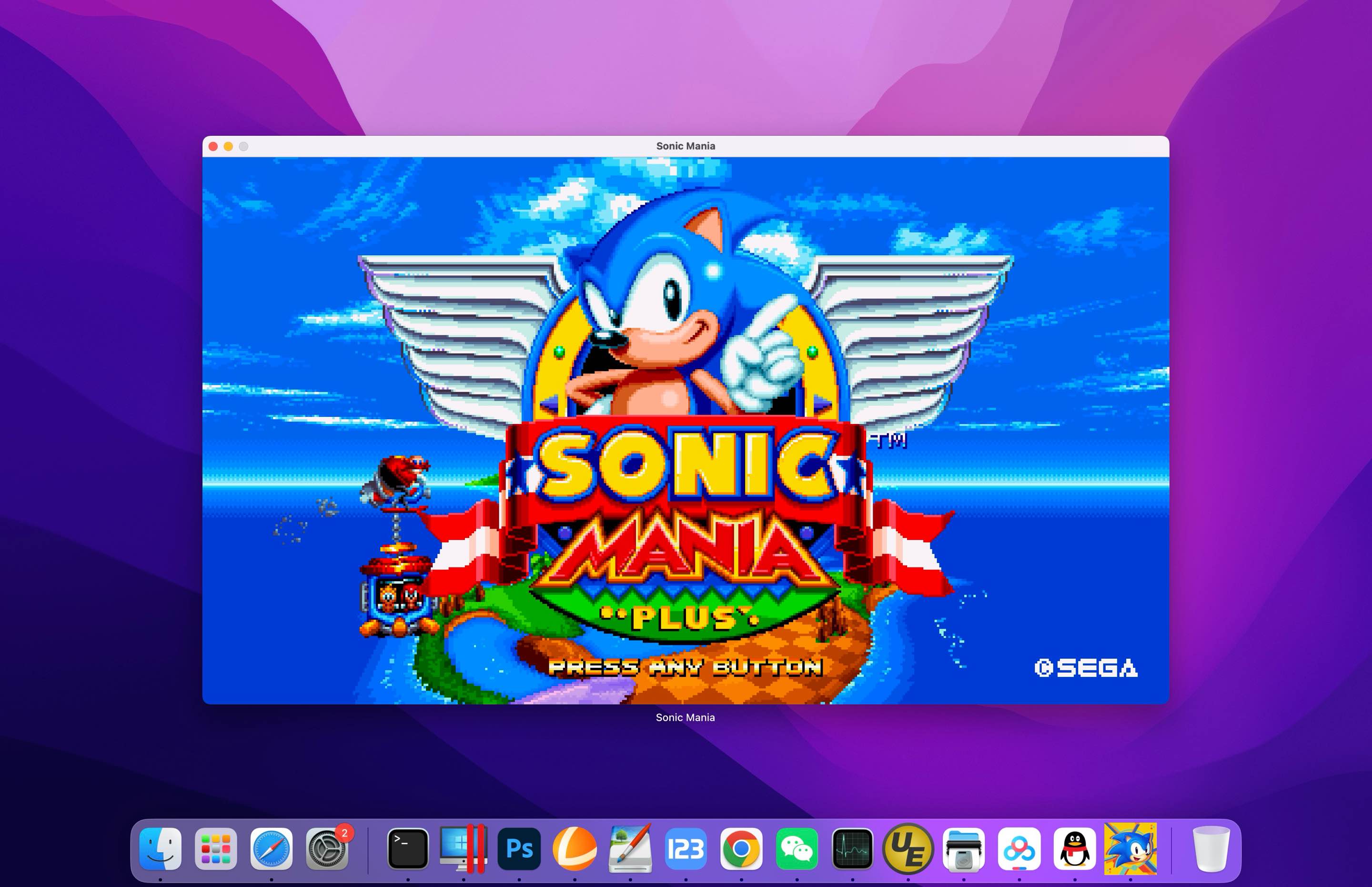Click PRESS ANY BUTTON prompt in game
This screenshot has height=887, width=1372.
pos(686,667)
